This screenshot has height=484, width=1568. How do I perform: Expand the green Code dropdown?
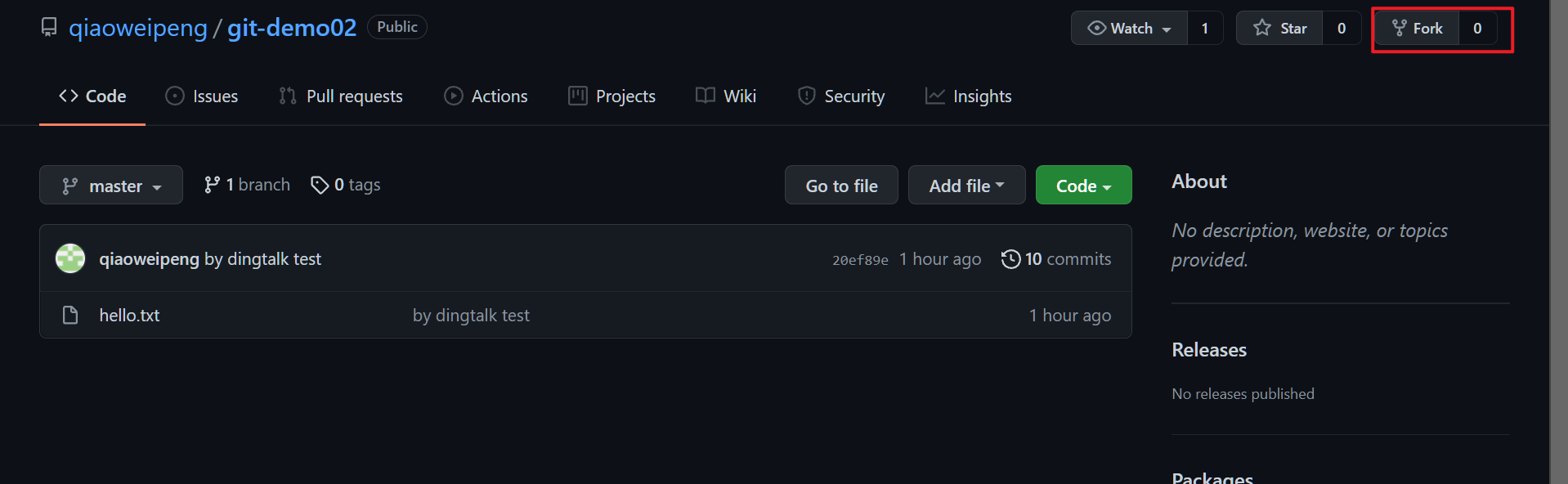tap(1083, 186)
